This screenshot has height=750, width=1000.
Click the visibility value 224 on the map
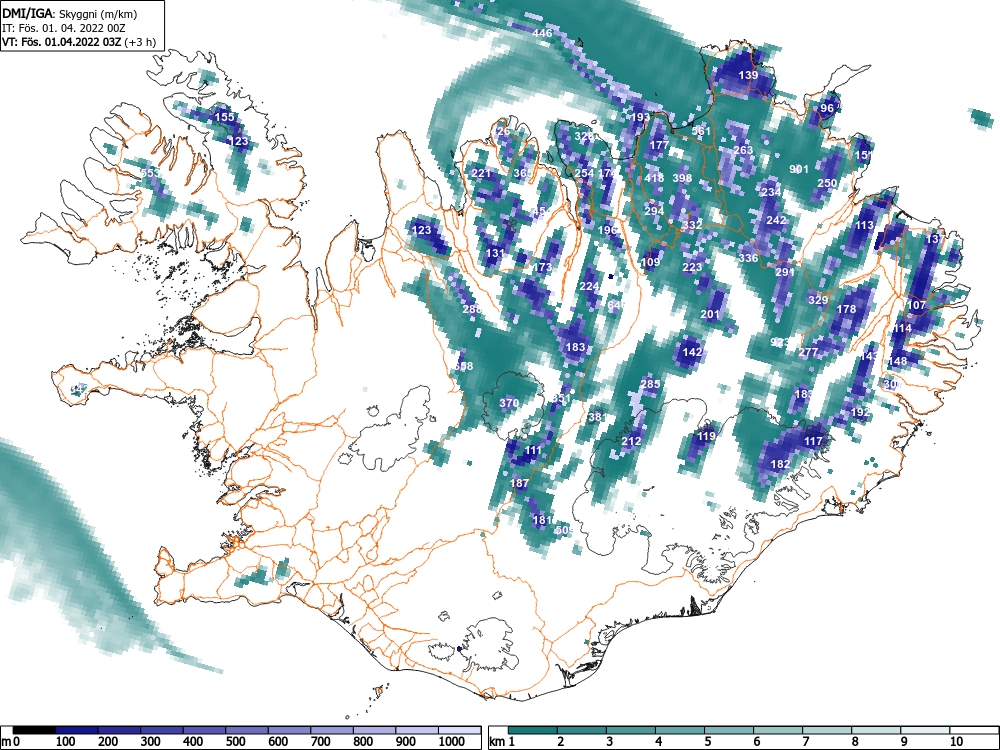[589, 286]
